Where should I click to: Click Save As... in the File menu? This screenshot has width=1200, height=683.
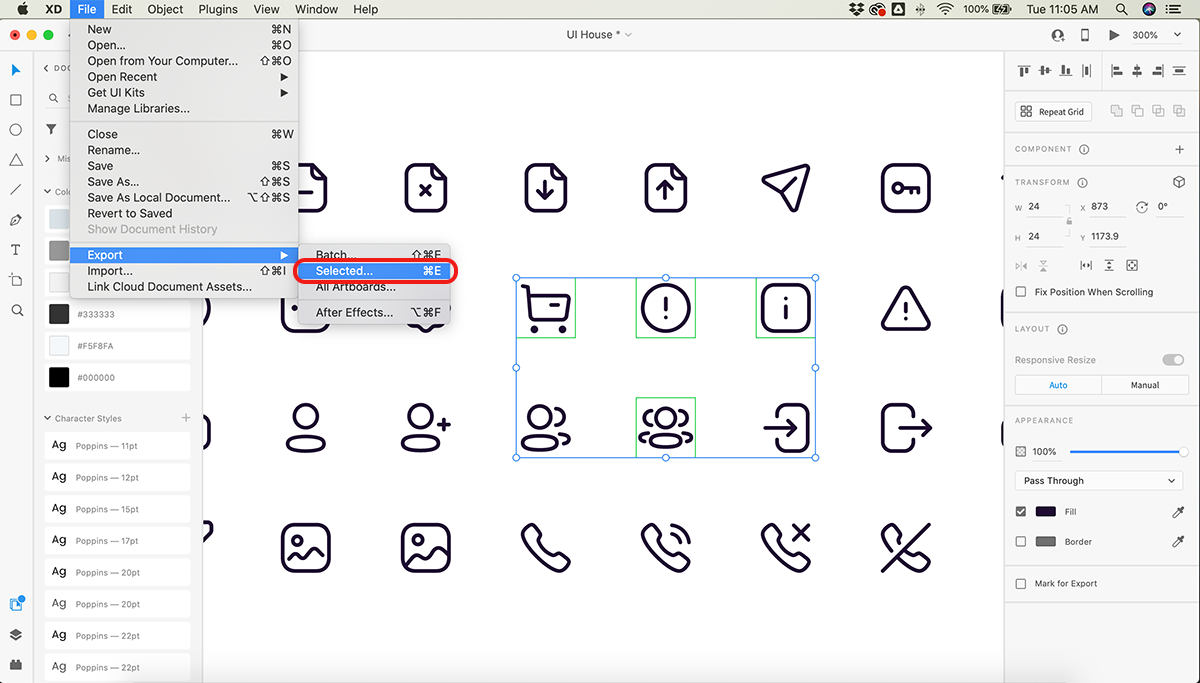click(x=113, y=182)
